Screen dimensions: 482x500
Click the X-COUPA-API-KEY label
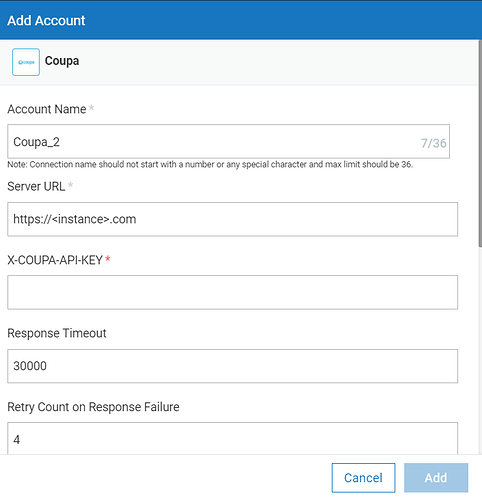point(55,260)
